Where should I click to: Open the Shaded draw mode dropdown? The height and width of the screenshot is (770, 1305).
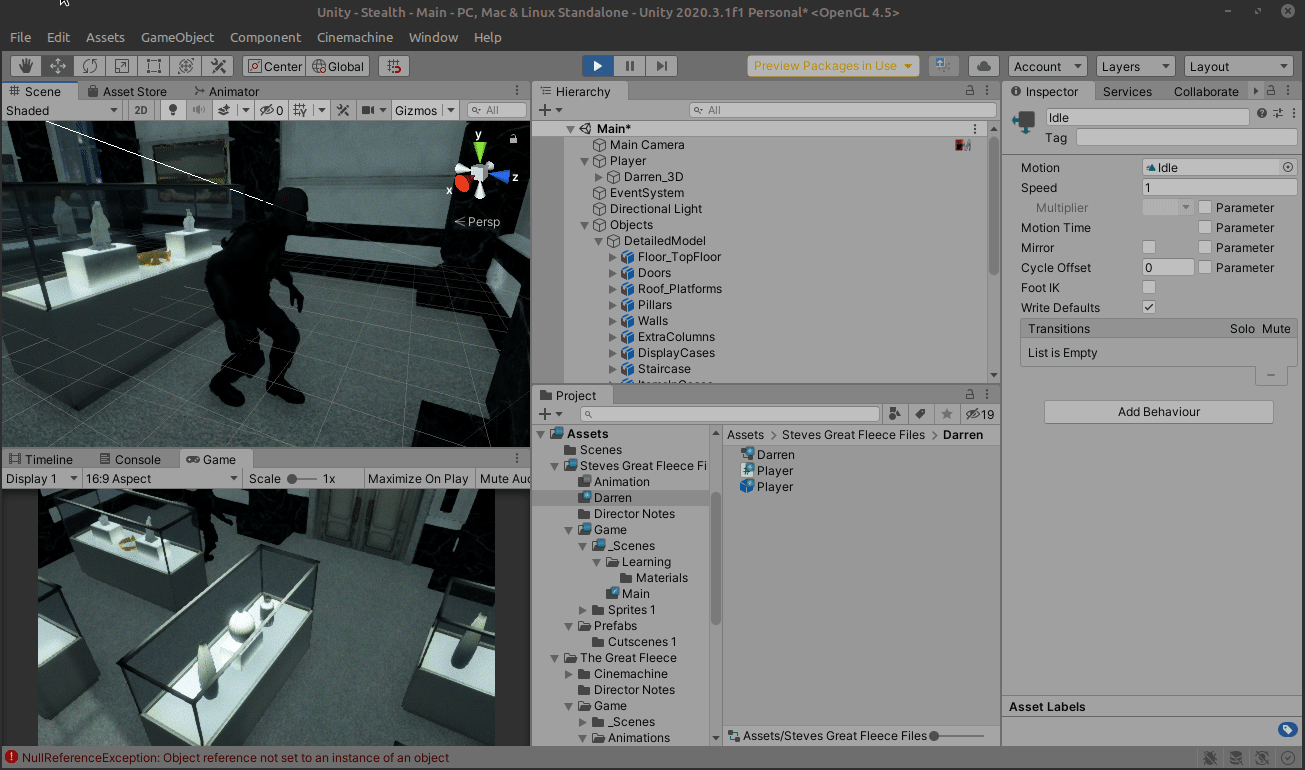pos(63,110)
